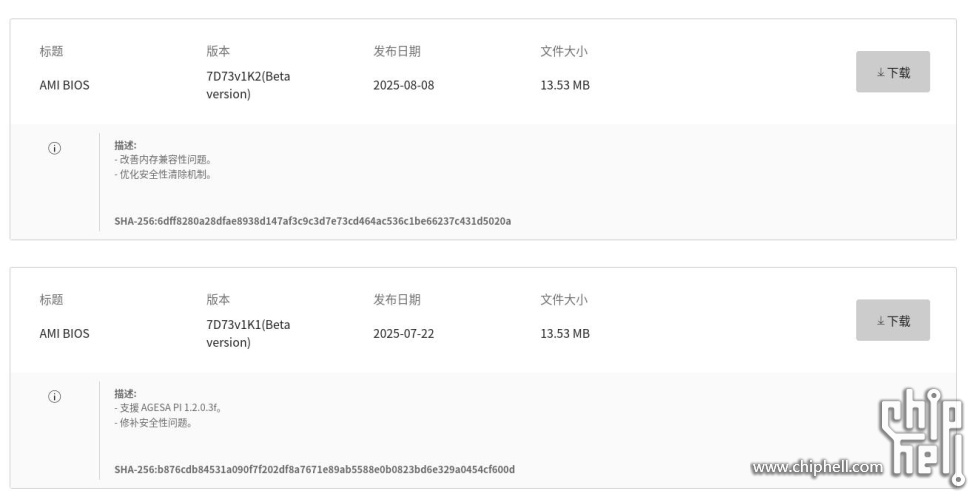The image size is (979, 502).
Task: Click the info icon for BIOS 7D73v1K2
Action: [54, 148]
